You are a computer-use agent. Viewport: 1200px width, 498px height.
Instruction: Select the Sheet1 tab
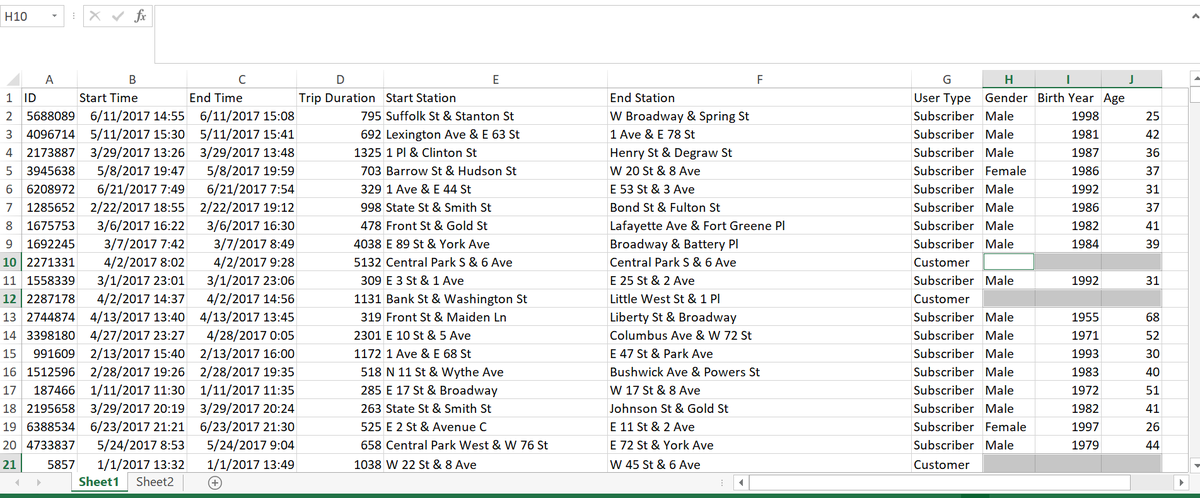pos(99,482)
